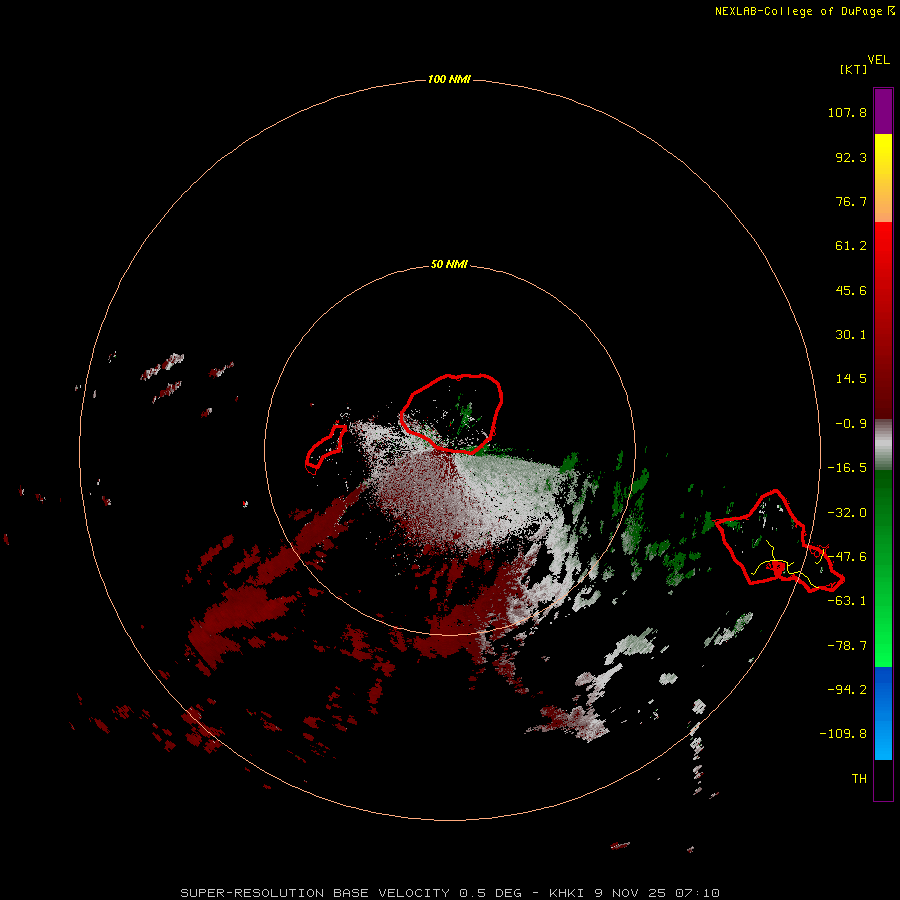Image resolution: width=900 pixels, height=900 pixels.
Task: Click the purple segment of the color bar
Action: [x=883, y=111]
